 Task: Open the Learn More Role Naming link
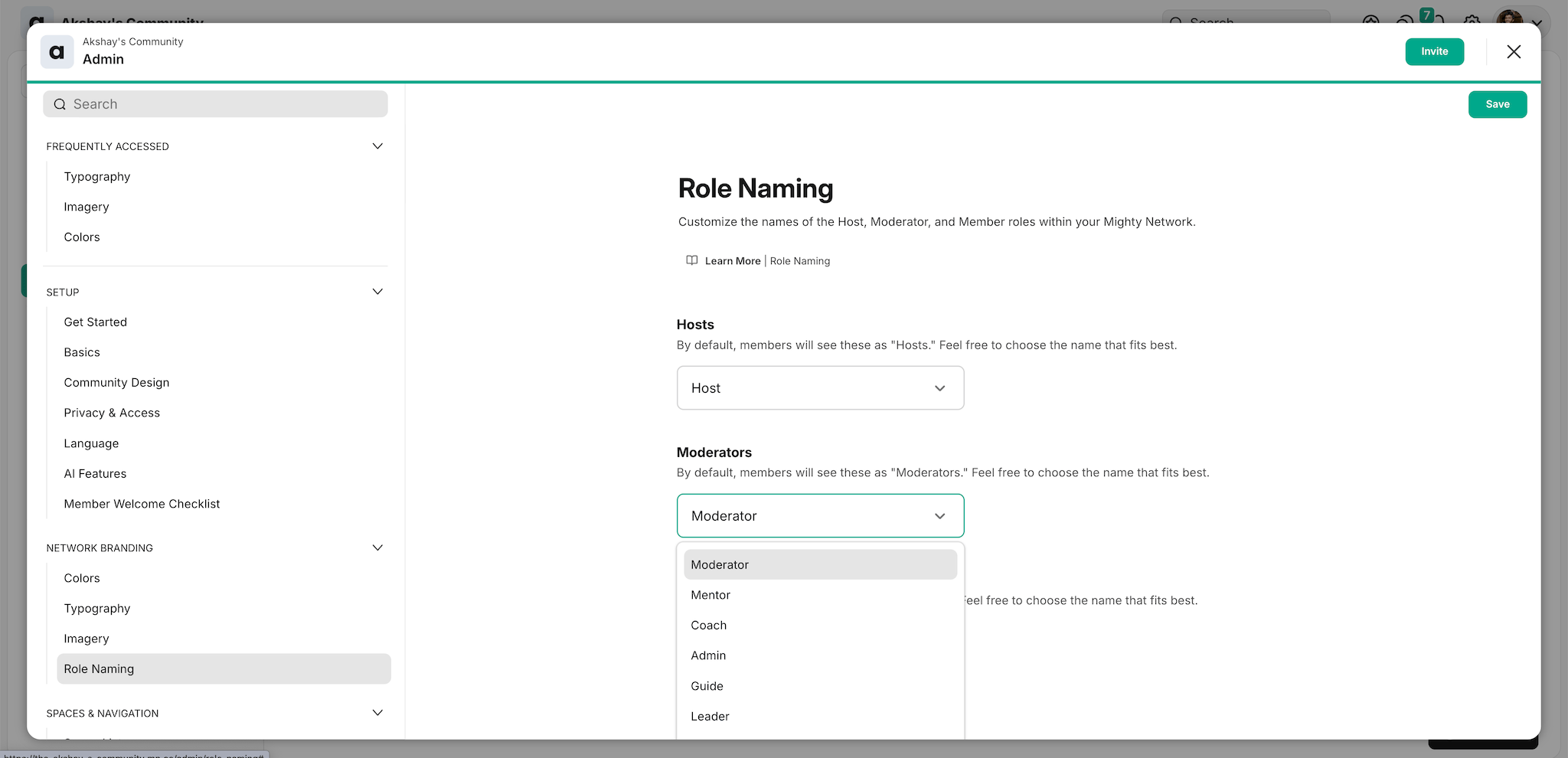point(766,261)
